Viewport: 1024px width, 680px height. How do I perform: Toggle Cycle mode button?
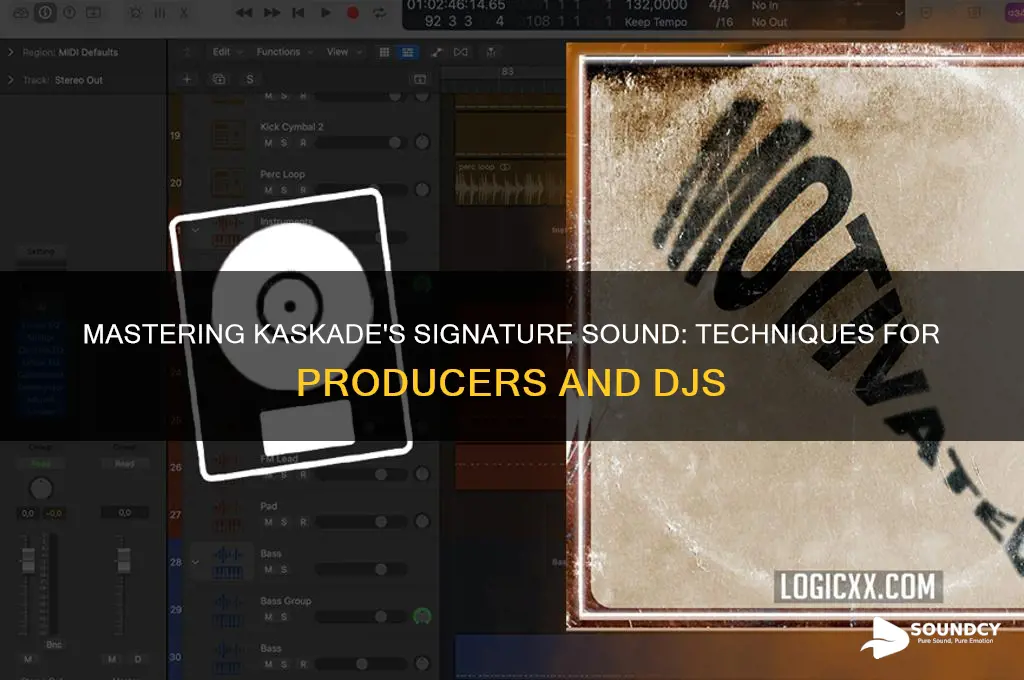coord(379,12)
